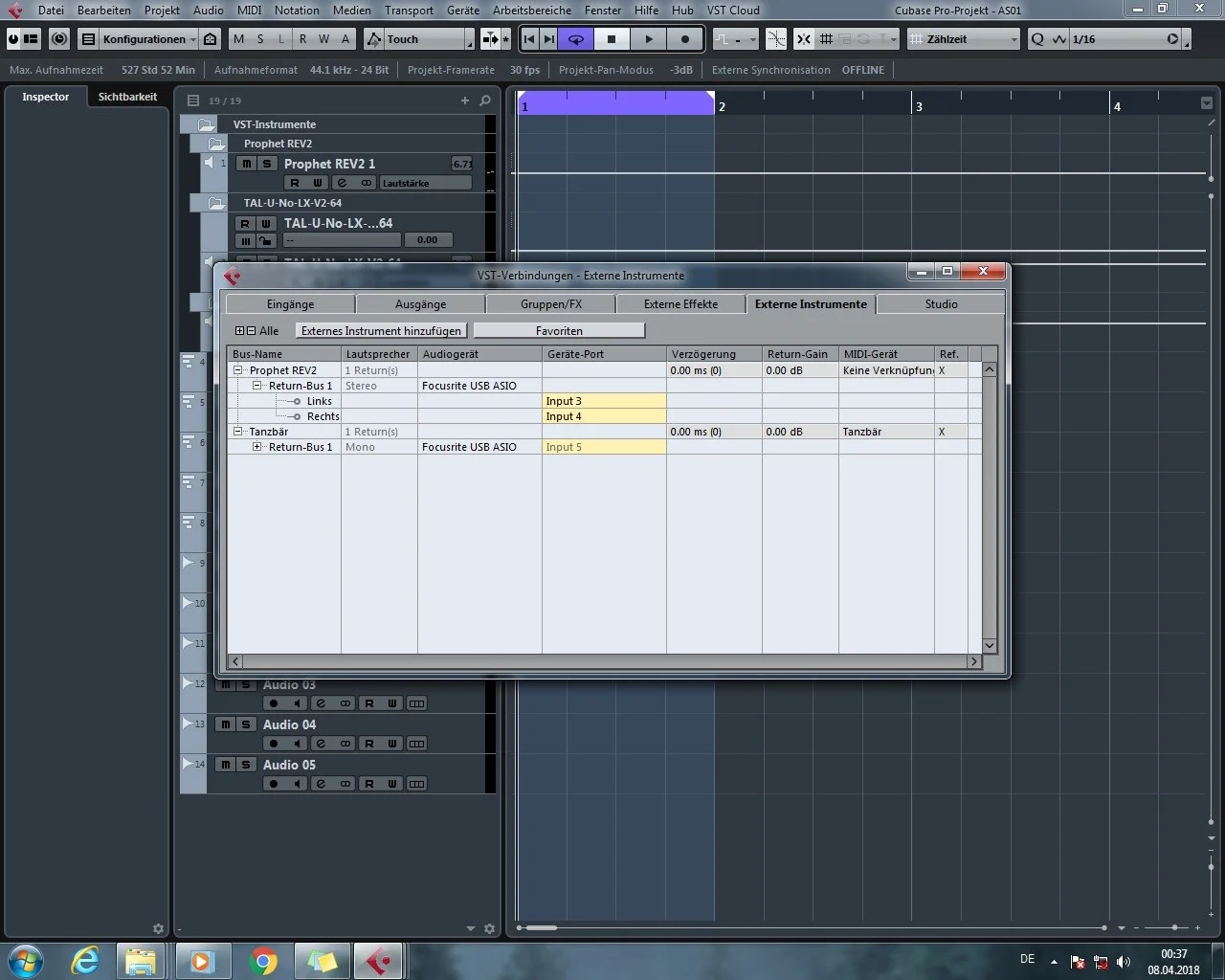Click the Apply Quantize Q icon

(1038, 39)
